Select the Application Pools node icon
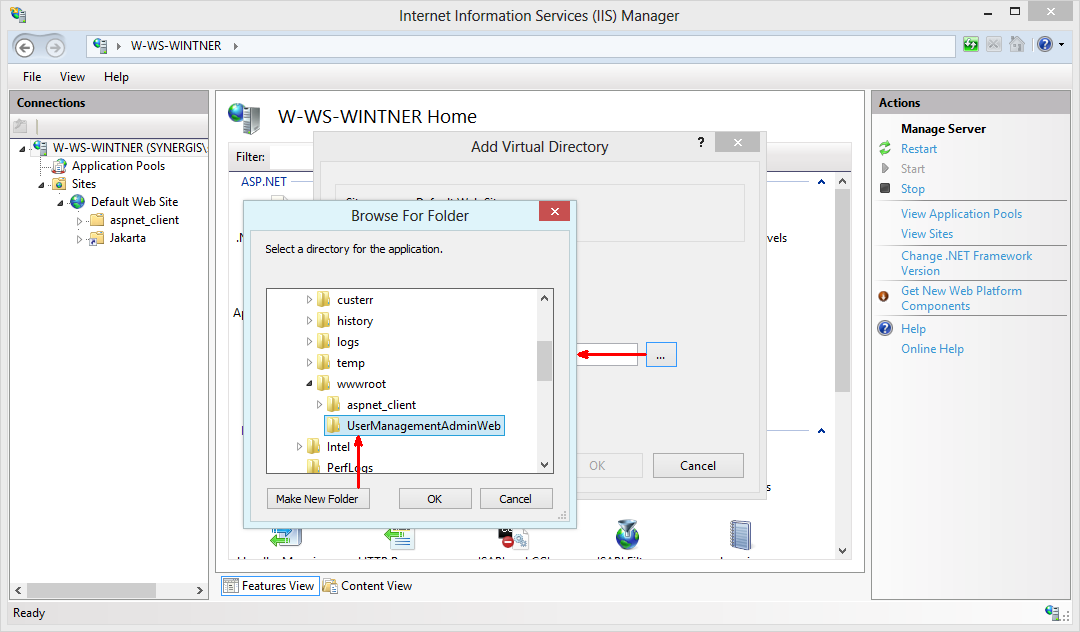Image resolution: width=1080 pixels, height=632 pixels. pyautogui.click(x=57, y=166)
